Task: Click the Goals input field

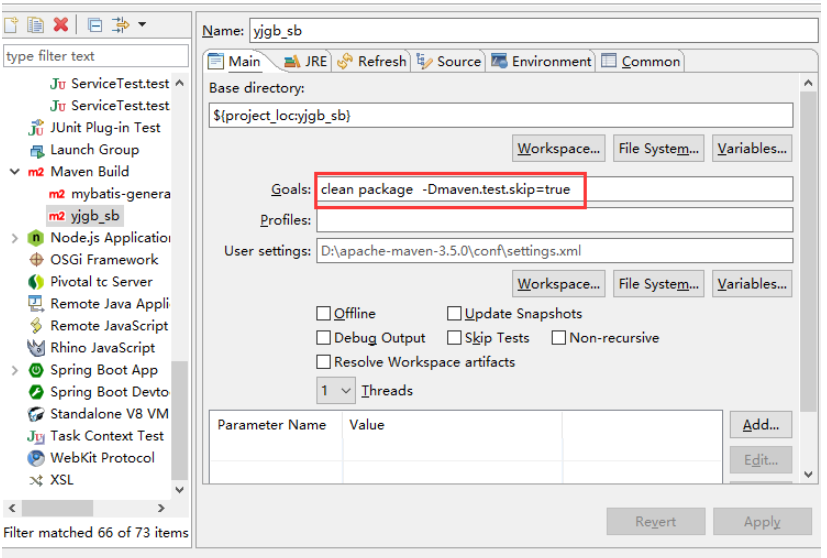Action: coord(554,189)
